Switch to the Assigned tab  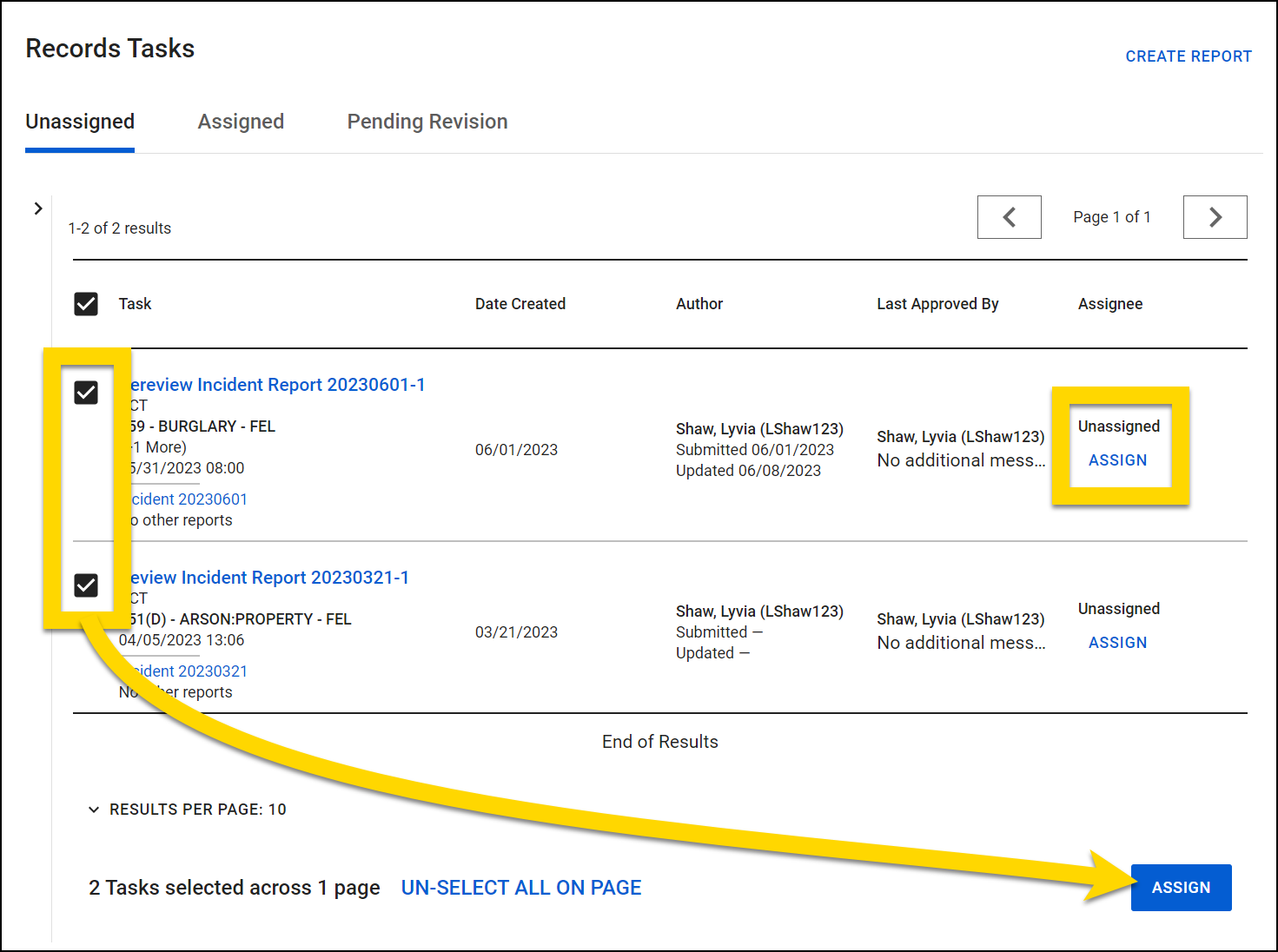[x=241, y=122]
